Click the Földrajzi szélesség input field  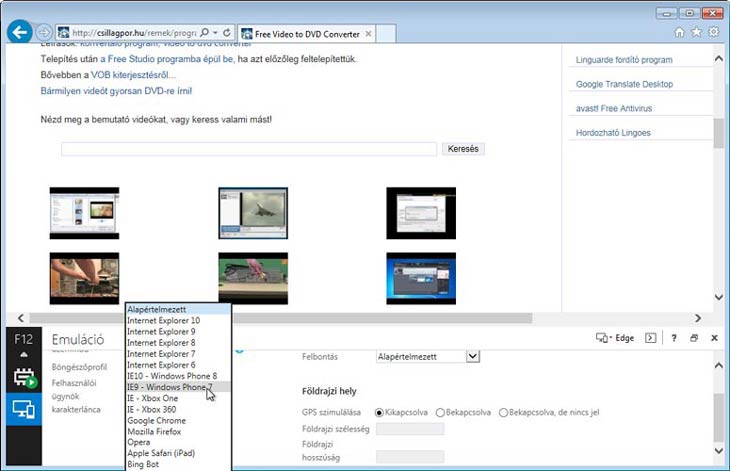coord(410,429)
